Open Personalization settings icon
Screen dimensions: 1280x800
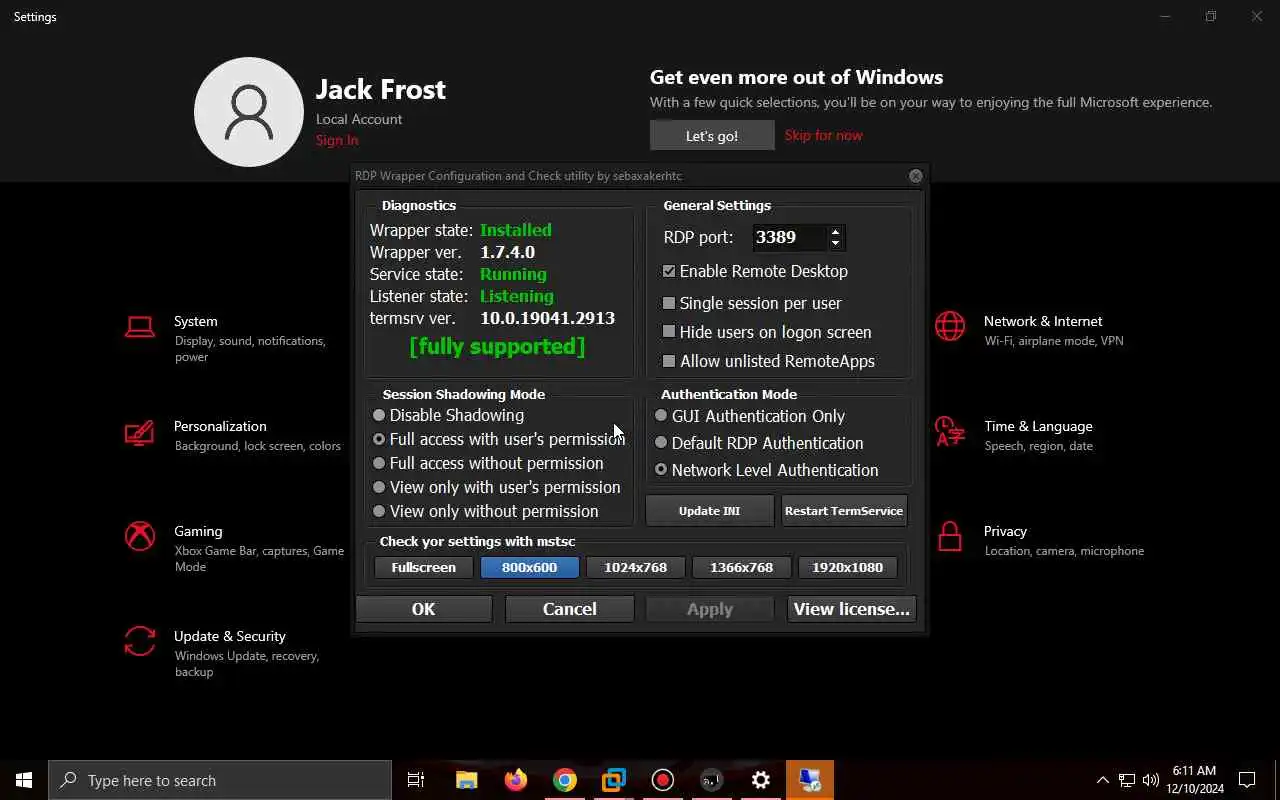pyautogui.click(x=140, y=433)
